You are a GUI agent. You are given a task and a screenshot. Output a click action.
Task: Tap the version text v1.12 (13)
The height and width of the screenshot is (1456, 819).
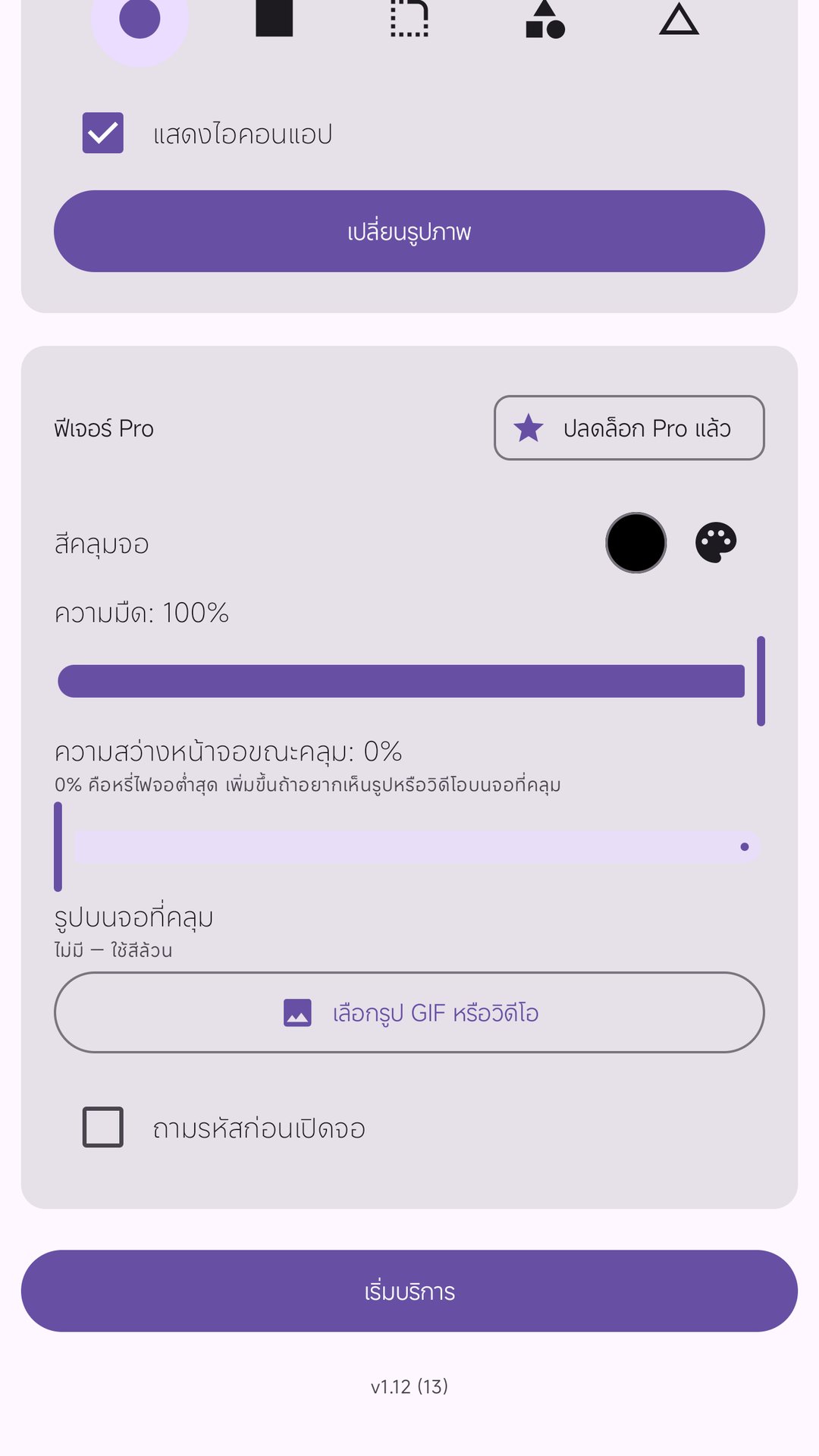[409, 1386]
